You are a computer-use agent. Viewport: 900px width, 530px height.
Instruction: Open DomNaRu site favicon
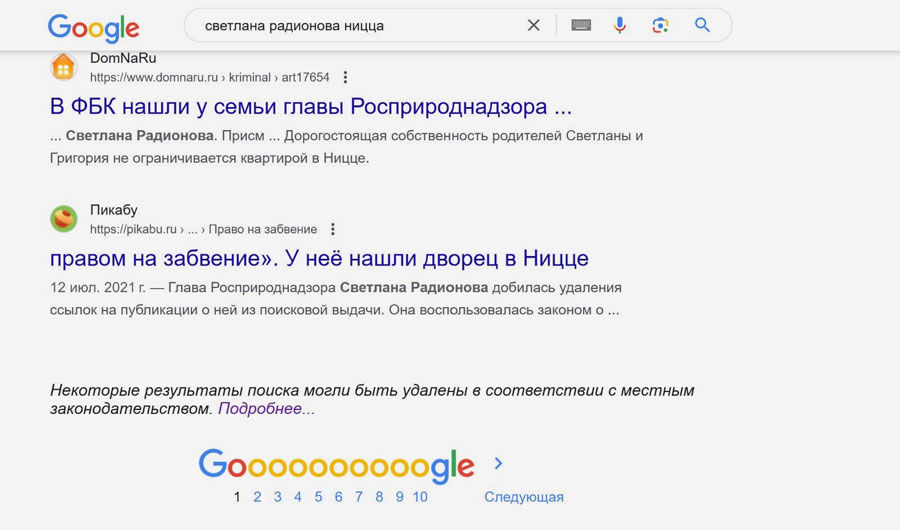pos(64,67)
